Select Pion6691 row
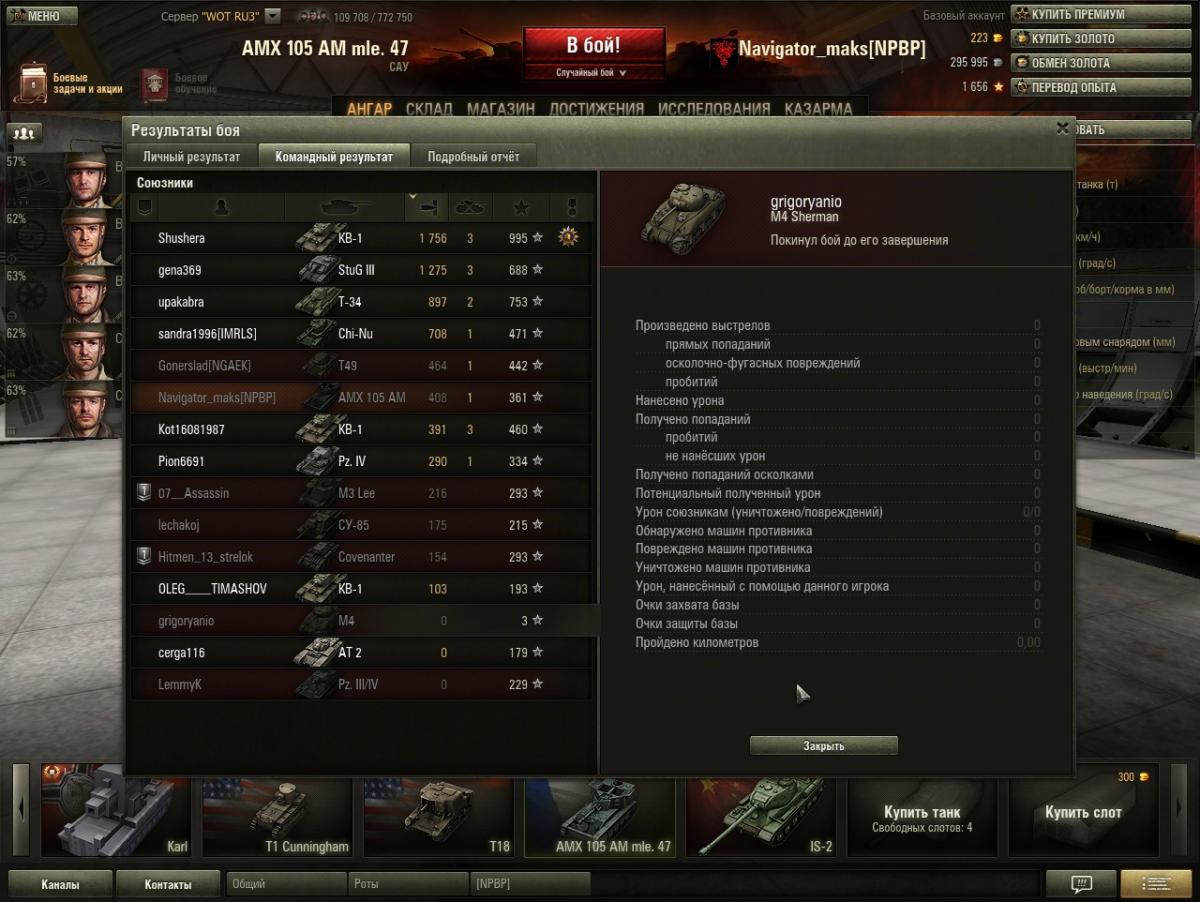Viewport: 1200px width, 902px height. click(x=362, y=462)
